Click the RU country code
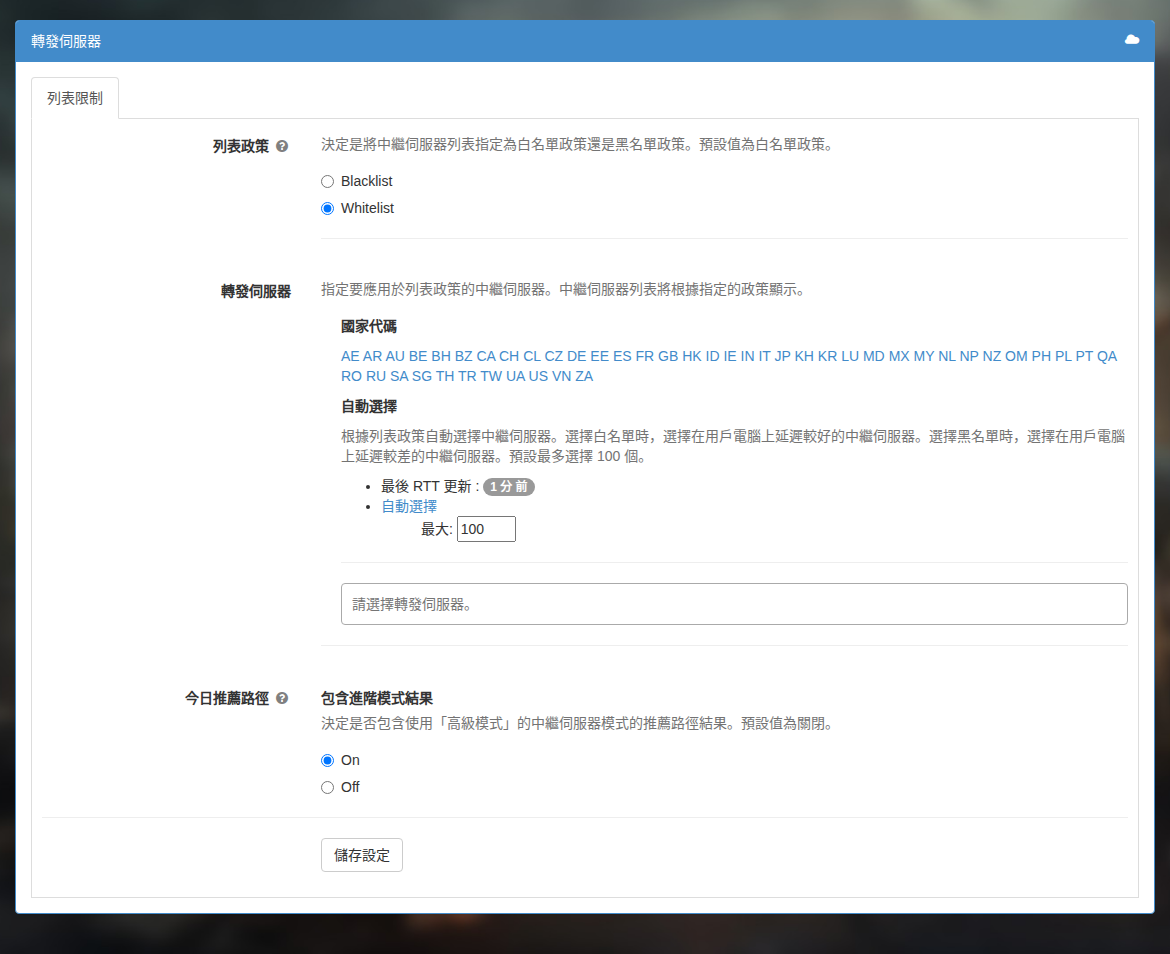The height and width of the screenshot is (954, 1170). (x=376, y=376)
